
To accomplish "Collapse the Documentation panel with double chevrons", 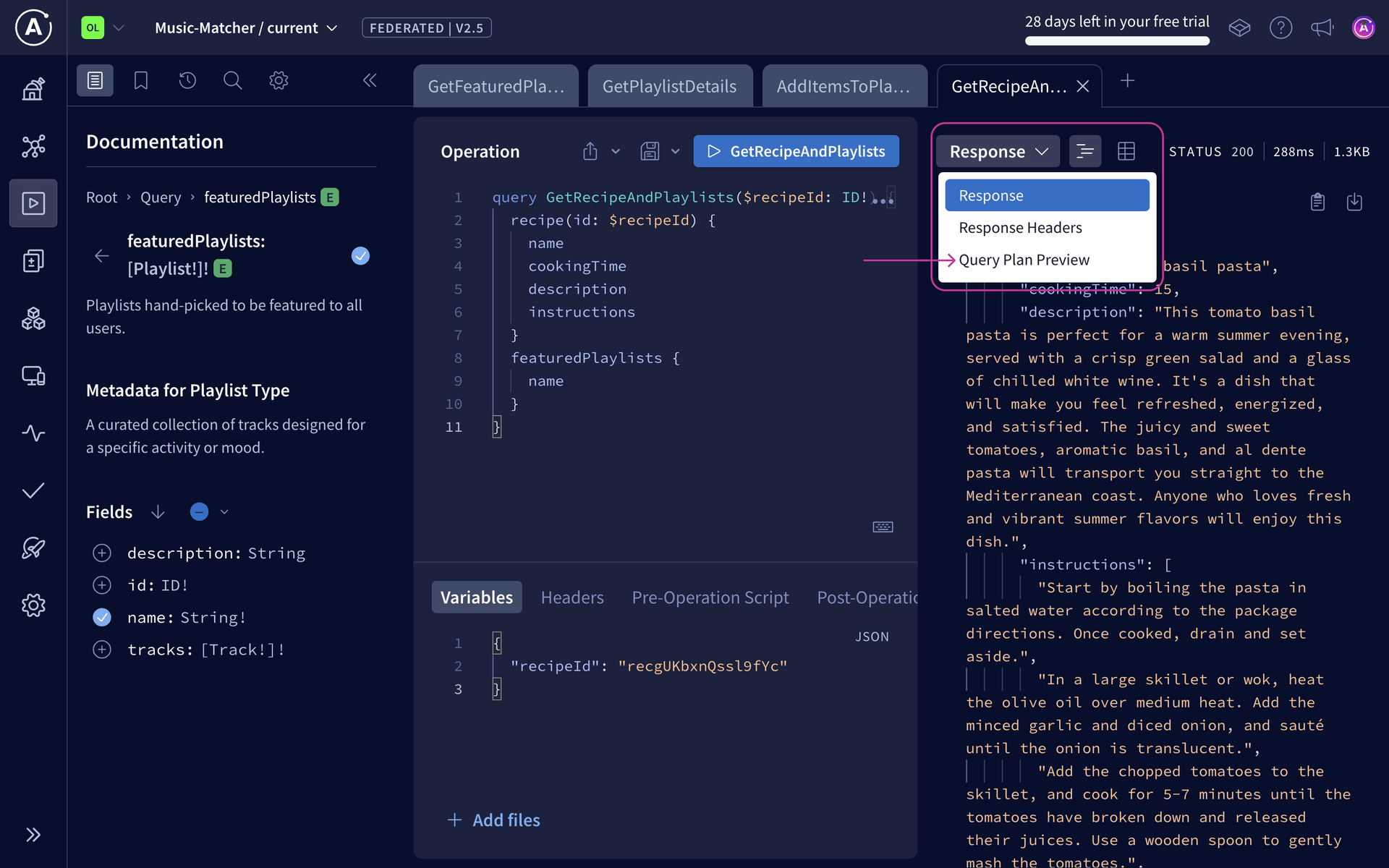I will 370,80.
